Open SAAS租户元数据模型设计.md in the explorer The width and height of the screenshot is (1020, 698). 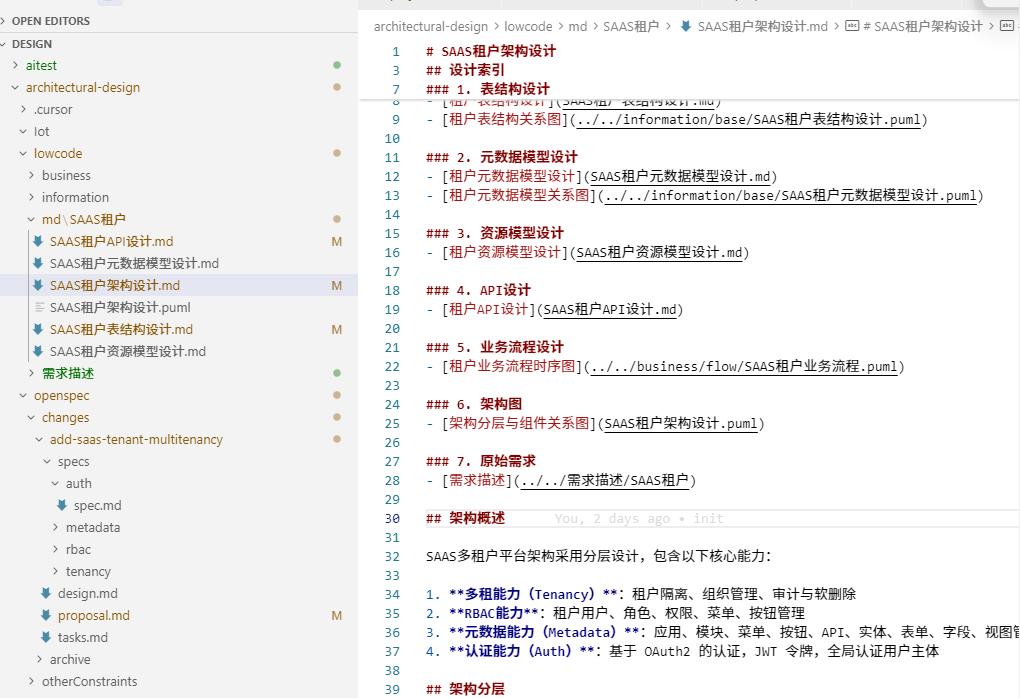(x=134, y=263)
